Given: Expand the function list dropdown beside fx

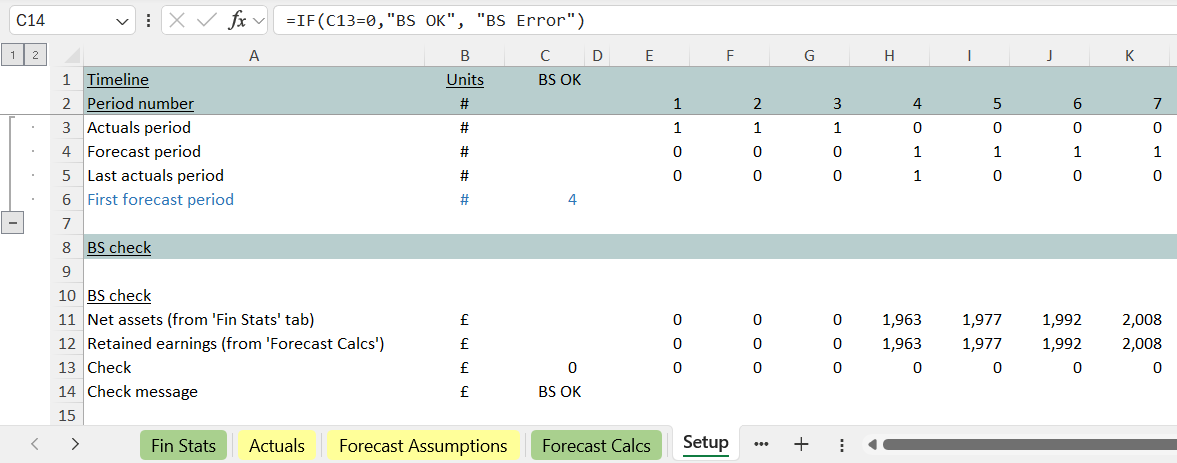Looking at the screenshot, I should [258, 21].
